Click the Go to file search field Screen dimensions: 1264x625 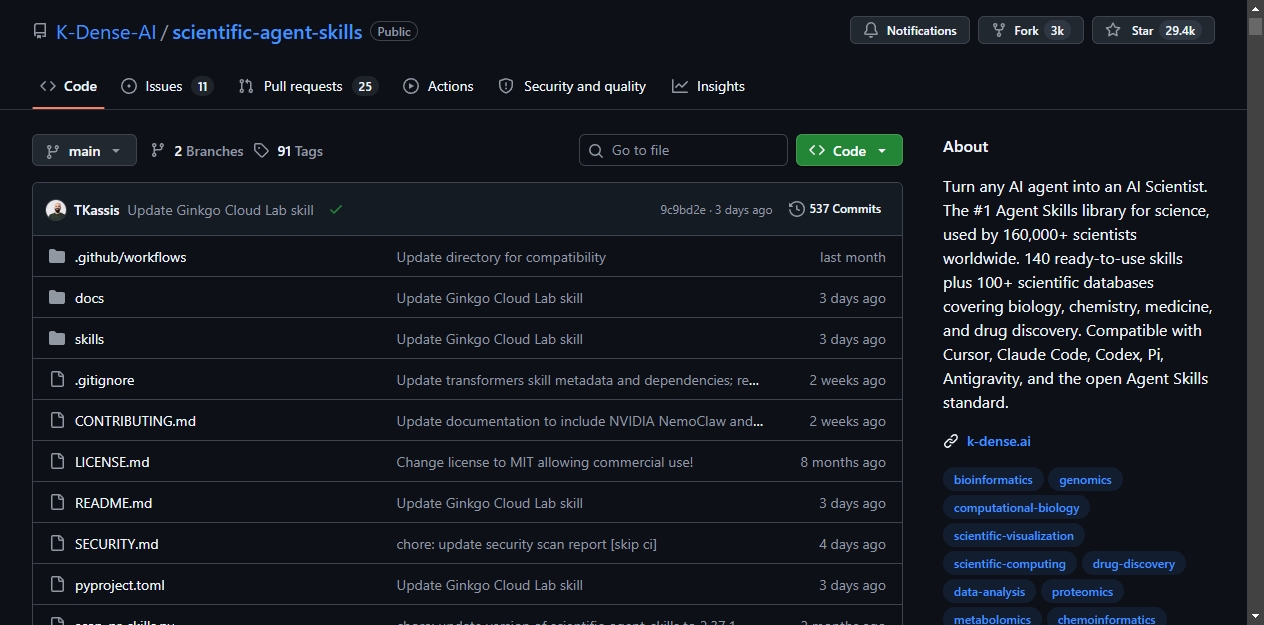683,150
